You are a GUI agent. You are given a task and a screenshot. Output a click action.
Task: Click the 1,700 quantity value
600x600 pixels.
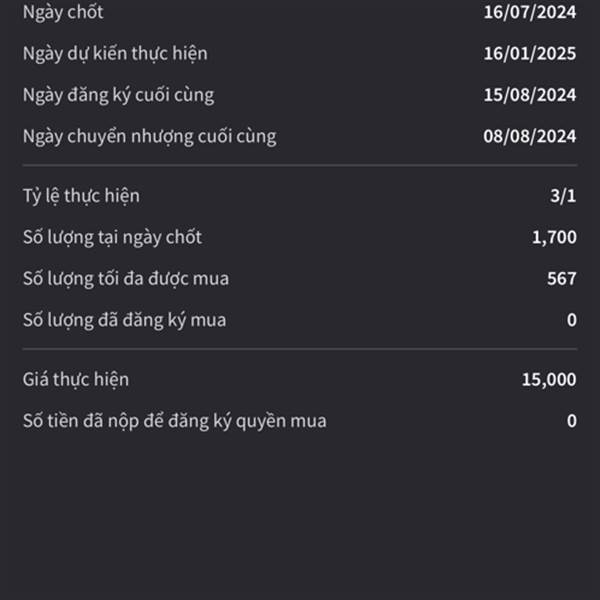[x=554, y=238]
